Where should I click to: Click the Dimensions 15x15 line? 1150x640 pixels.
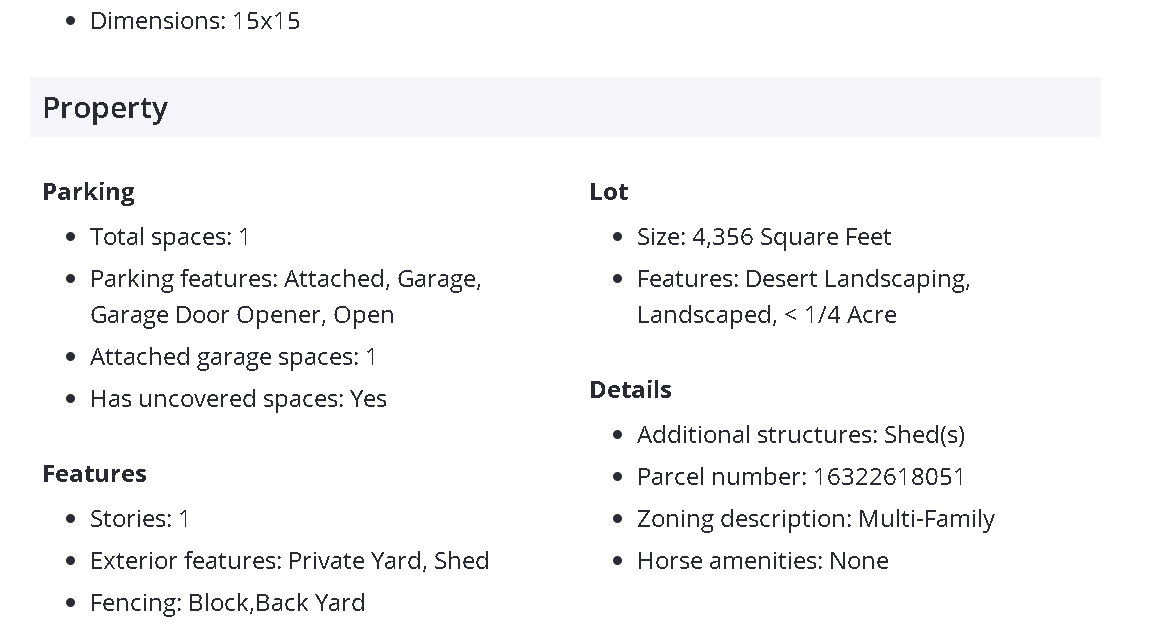[195, 20]
